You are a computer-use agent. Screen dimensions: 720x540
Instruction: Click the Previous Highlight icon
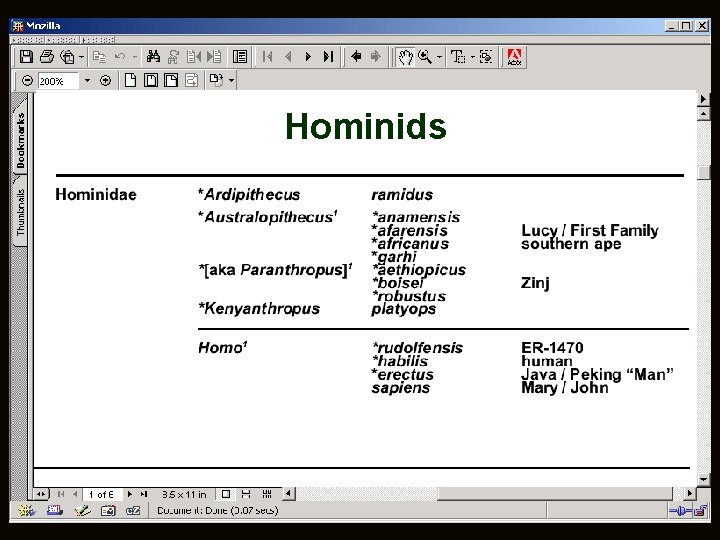194,56
